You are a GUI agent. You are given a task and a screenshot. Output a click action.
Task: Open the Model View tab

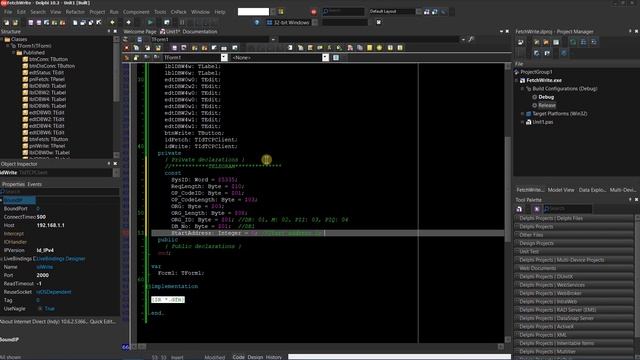561,190
